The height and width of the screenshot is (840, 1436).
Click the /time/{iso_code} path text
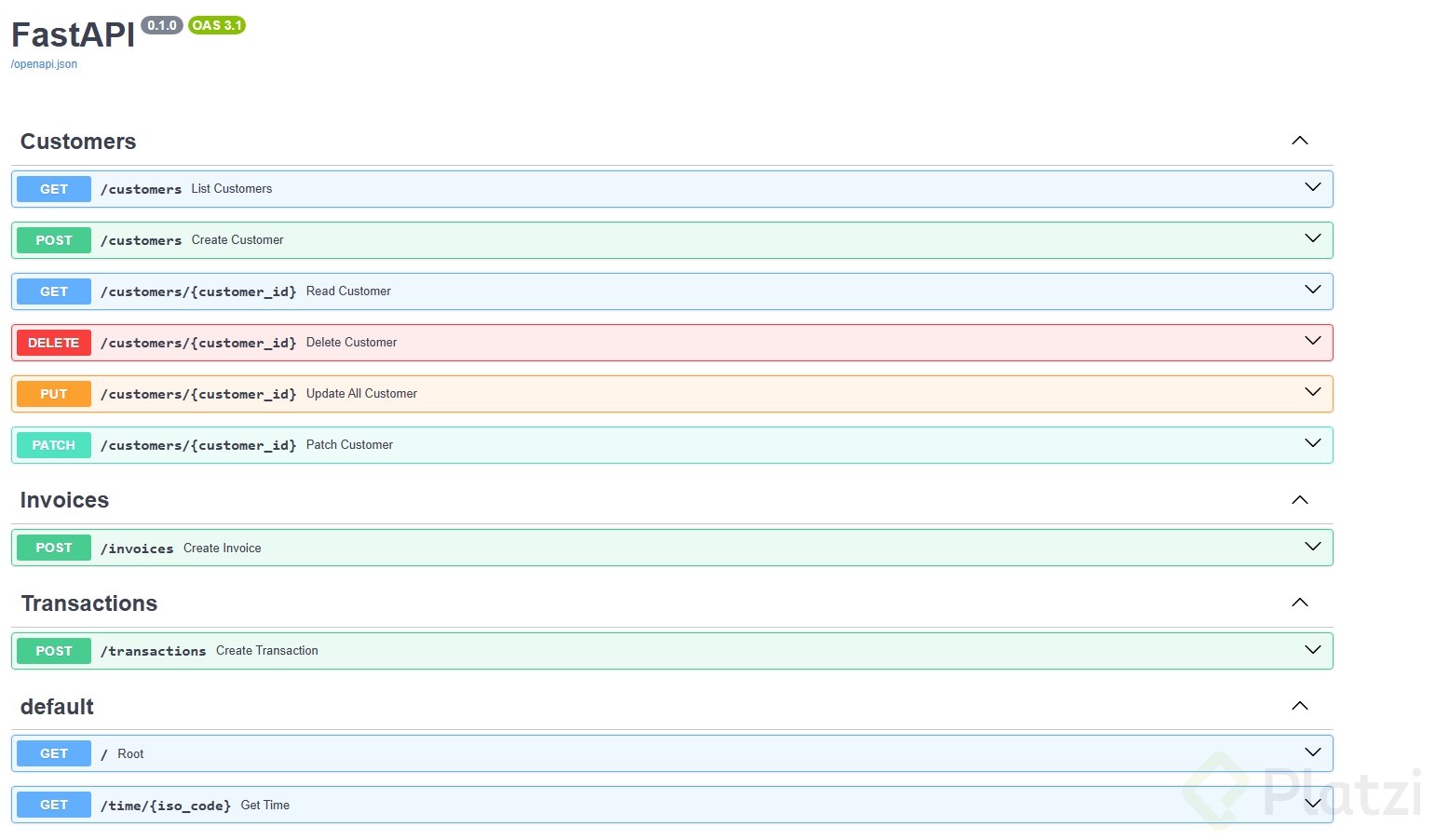[x=166, y=806]
